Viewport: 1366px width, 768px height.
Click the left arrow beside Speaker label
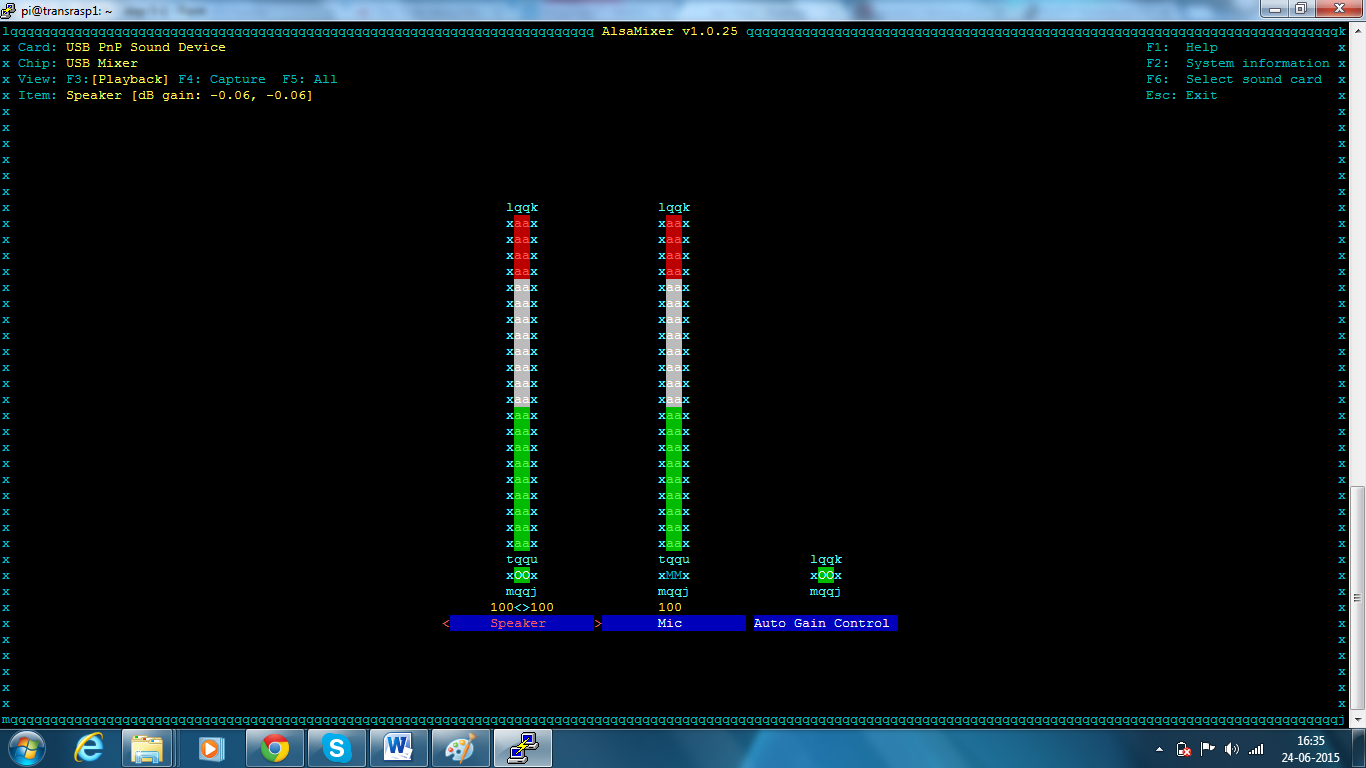[x=446, y=624]
